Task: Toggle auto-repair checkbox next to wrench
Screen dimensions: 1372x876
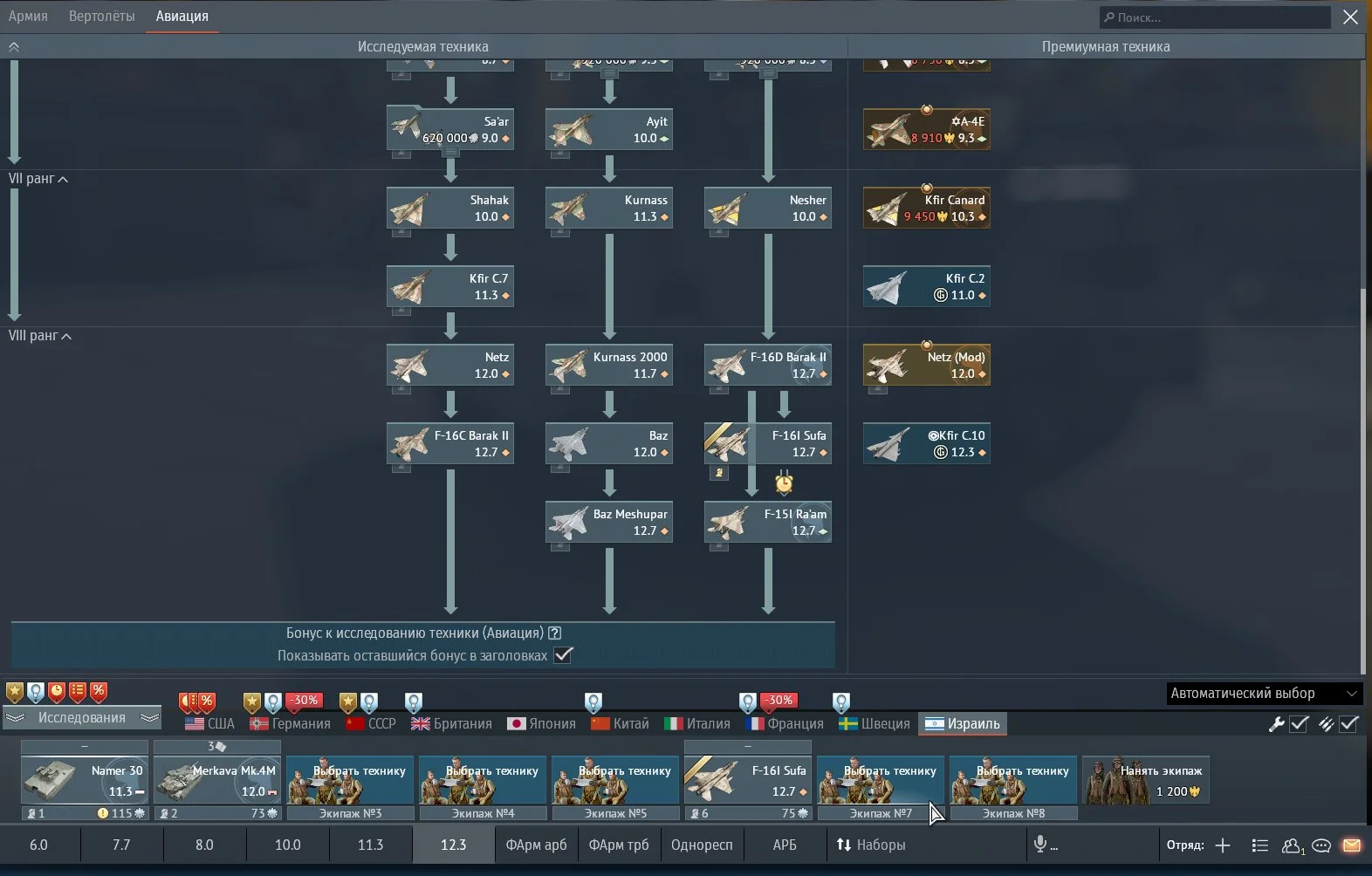Action: point(1299,723)
